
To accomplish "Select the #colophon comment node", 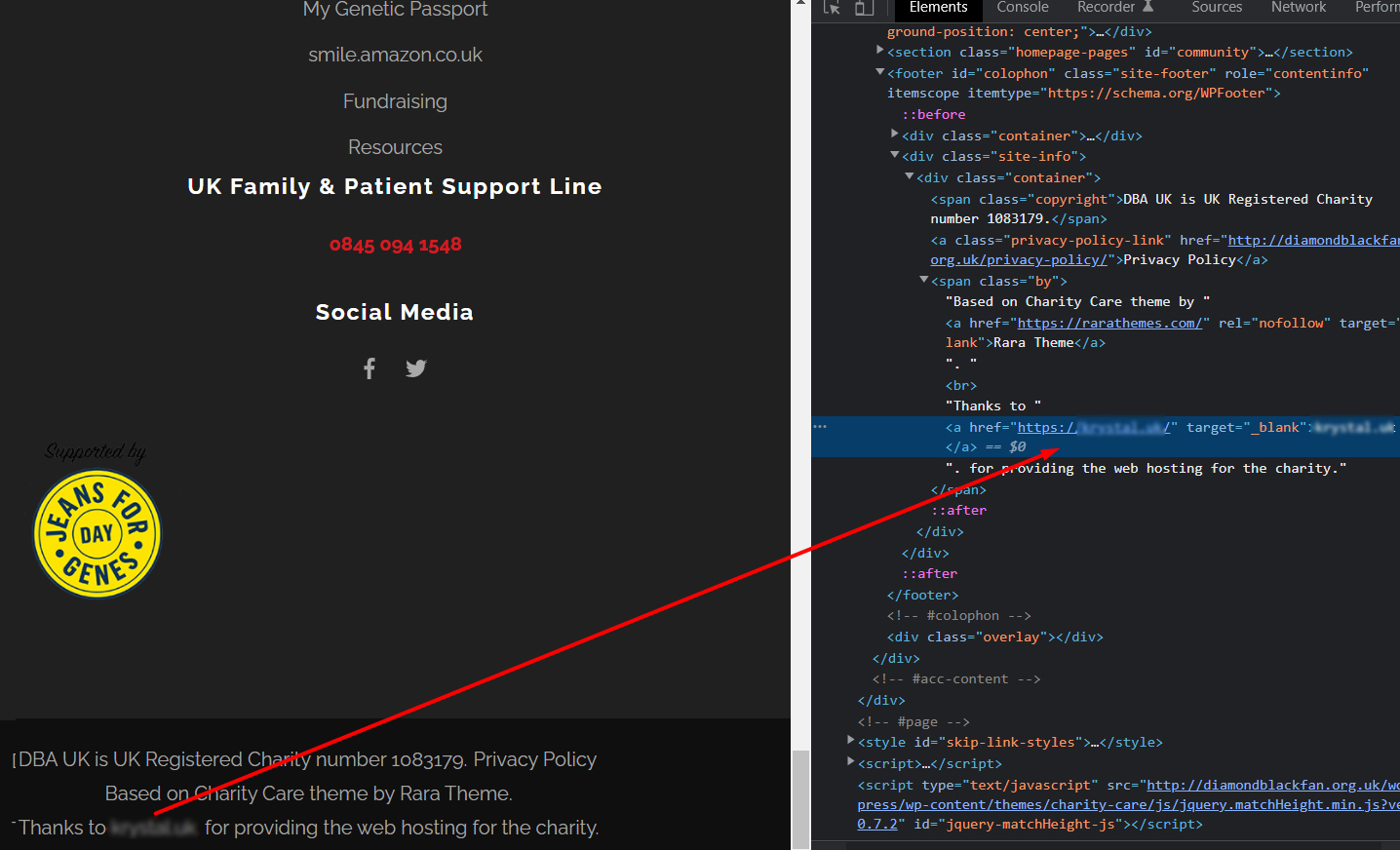I will (x=959, y=615).
